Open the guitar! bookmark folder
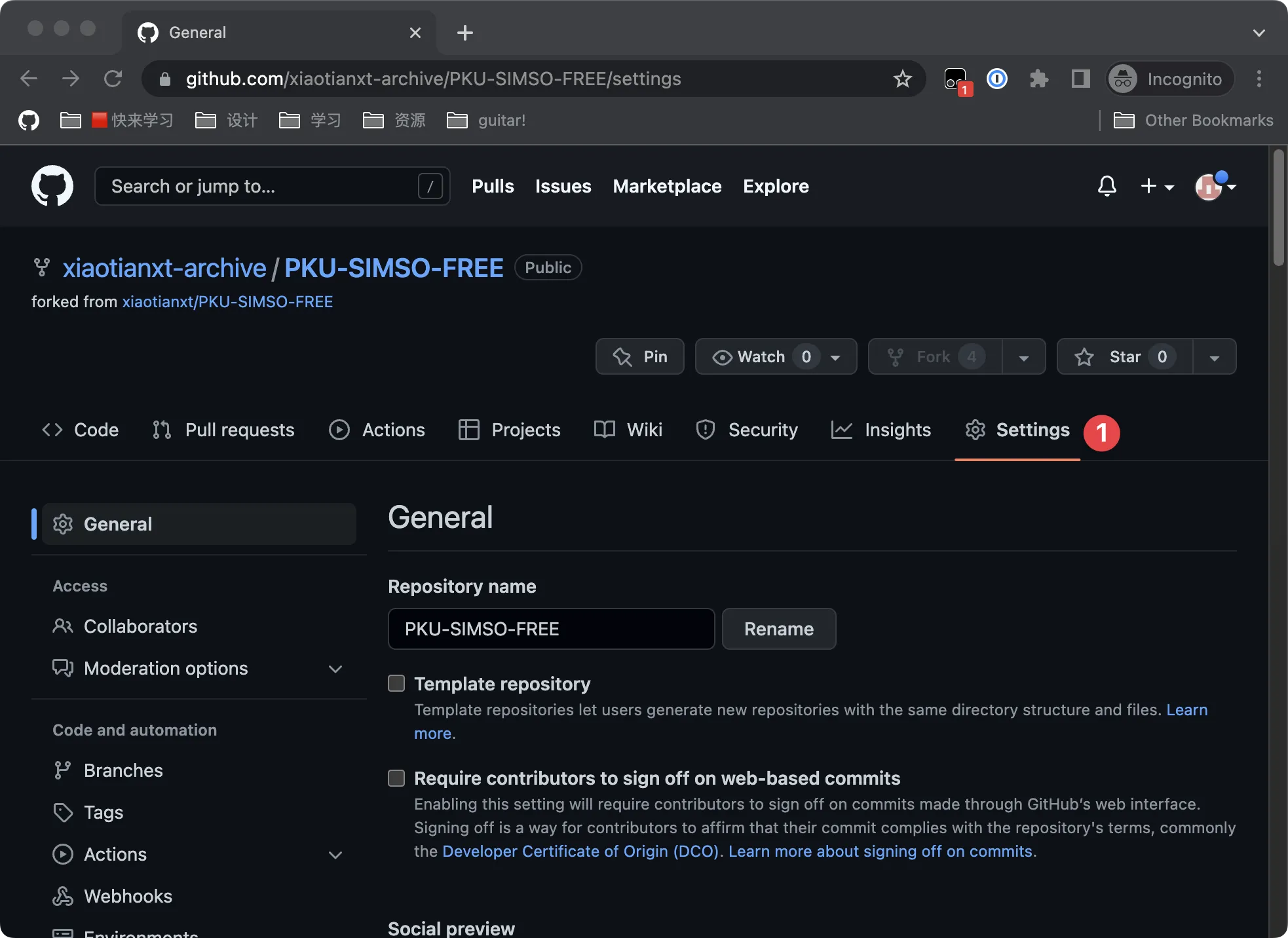This screenshot has height=938, width=1288. 486,121
